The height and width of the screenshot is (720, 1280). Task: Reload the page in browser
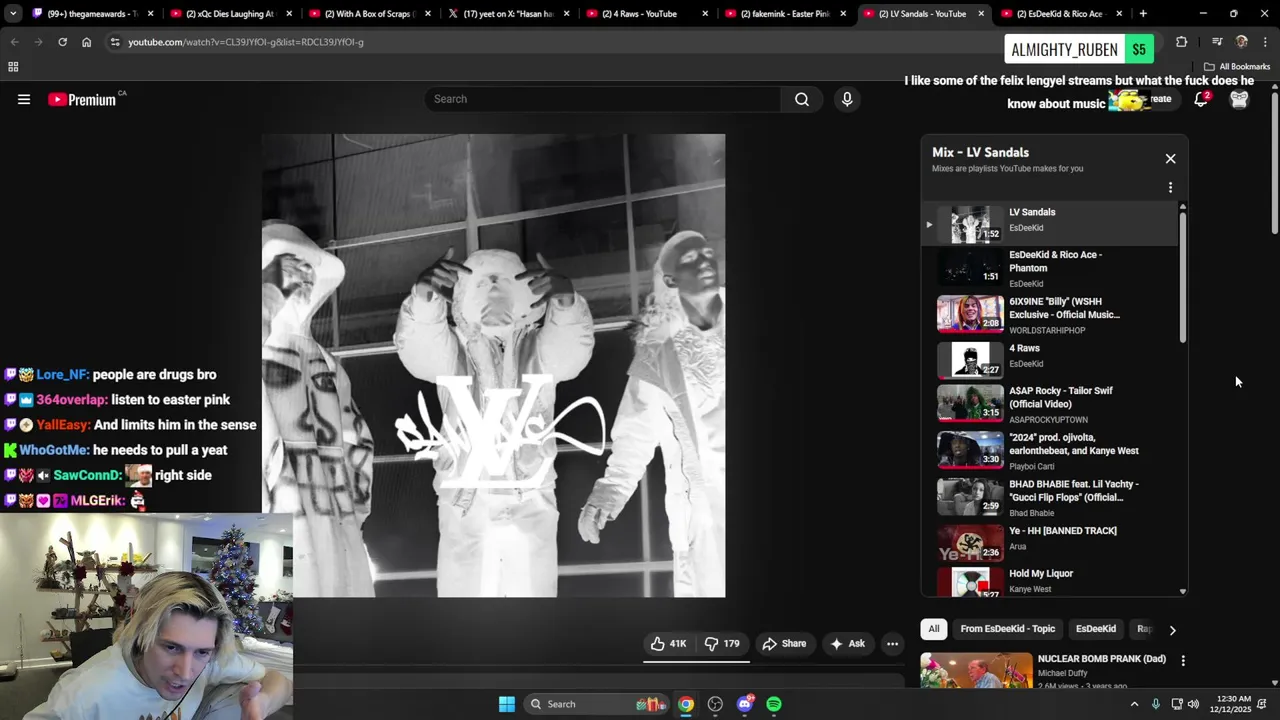(x=62, y=42)
